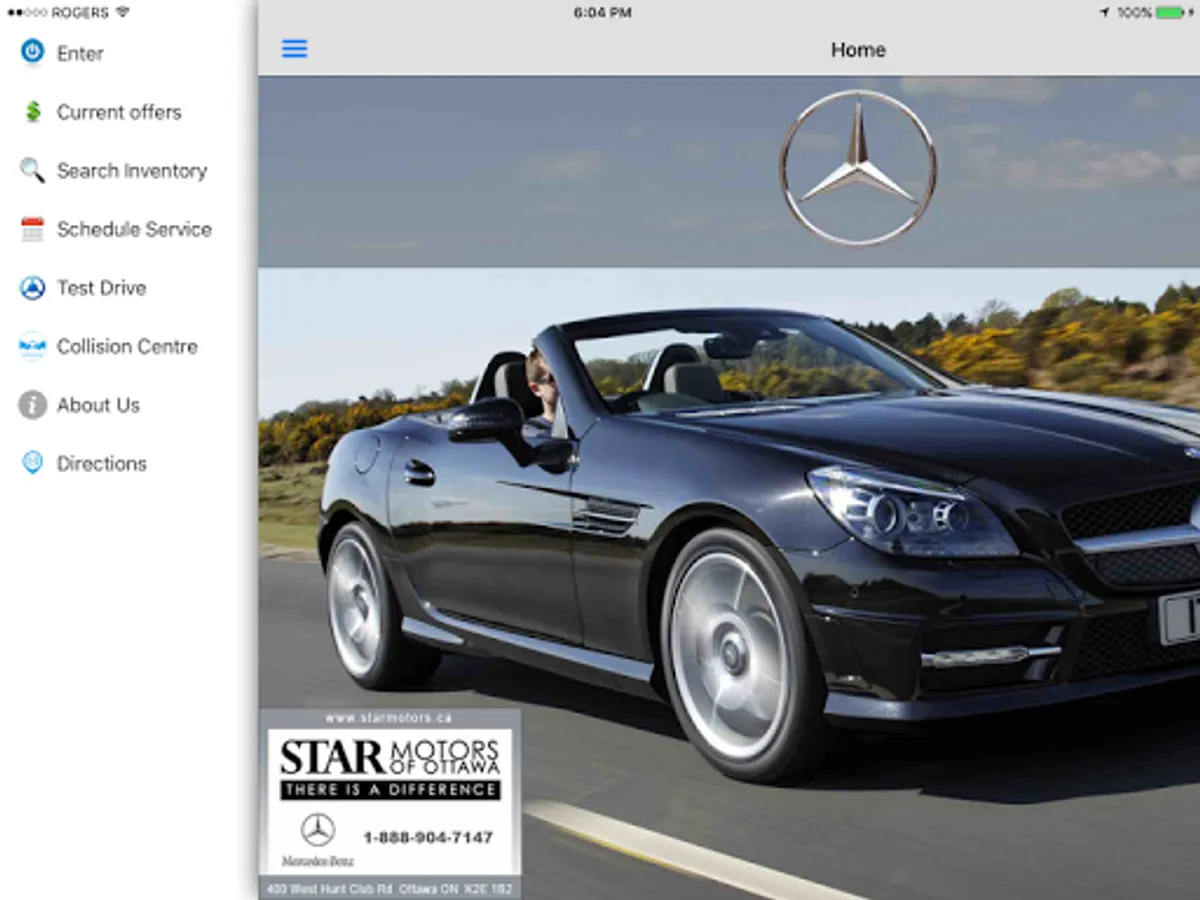This screenshot has height=900, width=1200.
Task: Tap the small Mercedes-Benz logo in ad
Action: 318,840
